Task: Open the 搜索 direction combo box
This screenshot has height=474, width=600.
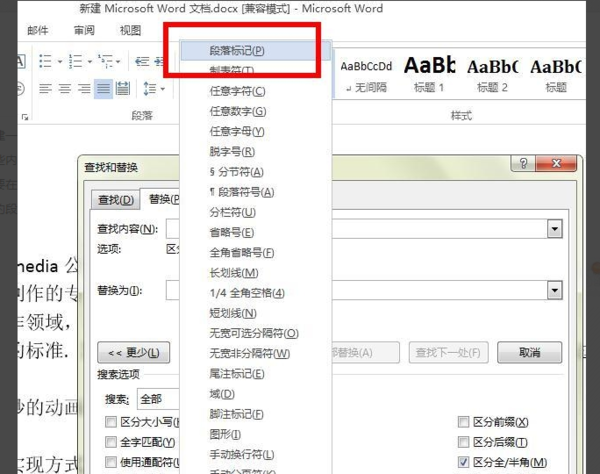Action: pyautogui.click(x=158, y=399)
